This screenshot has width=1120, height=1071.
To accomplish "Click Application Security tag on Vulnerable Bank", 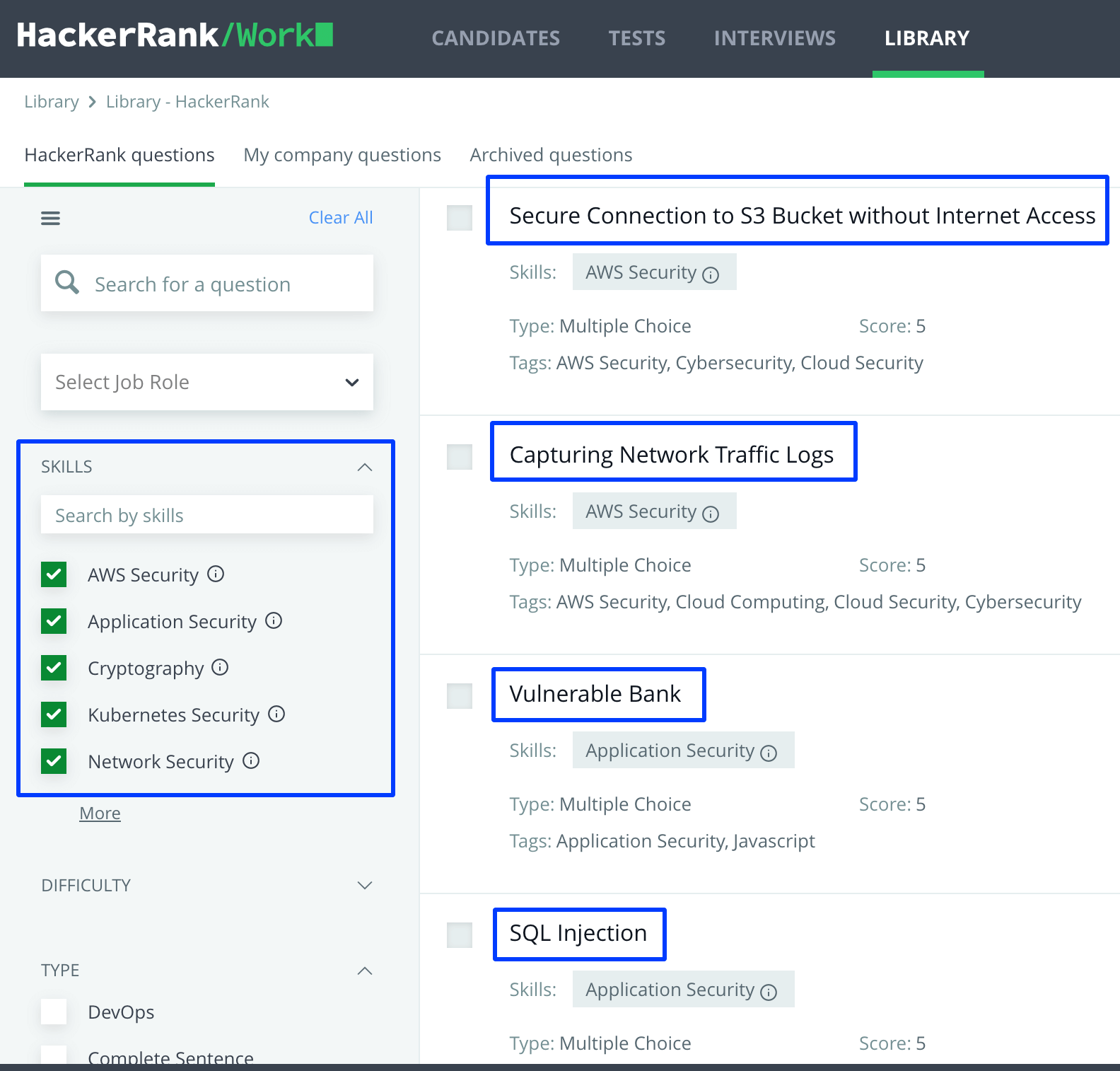I will point(684,750).
